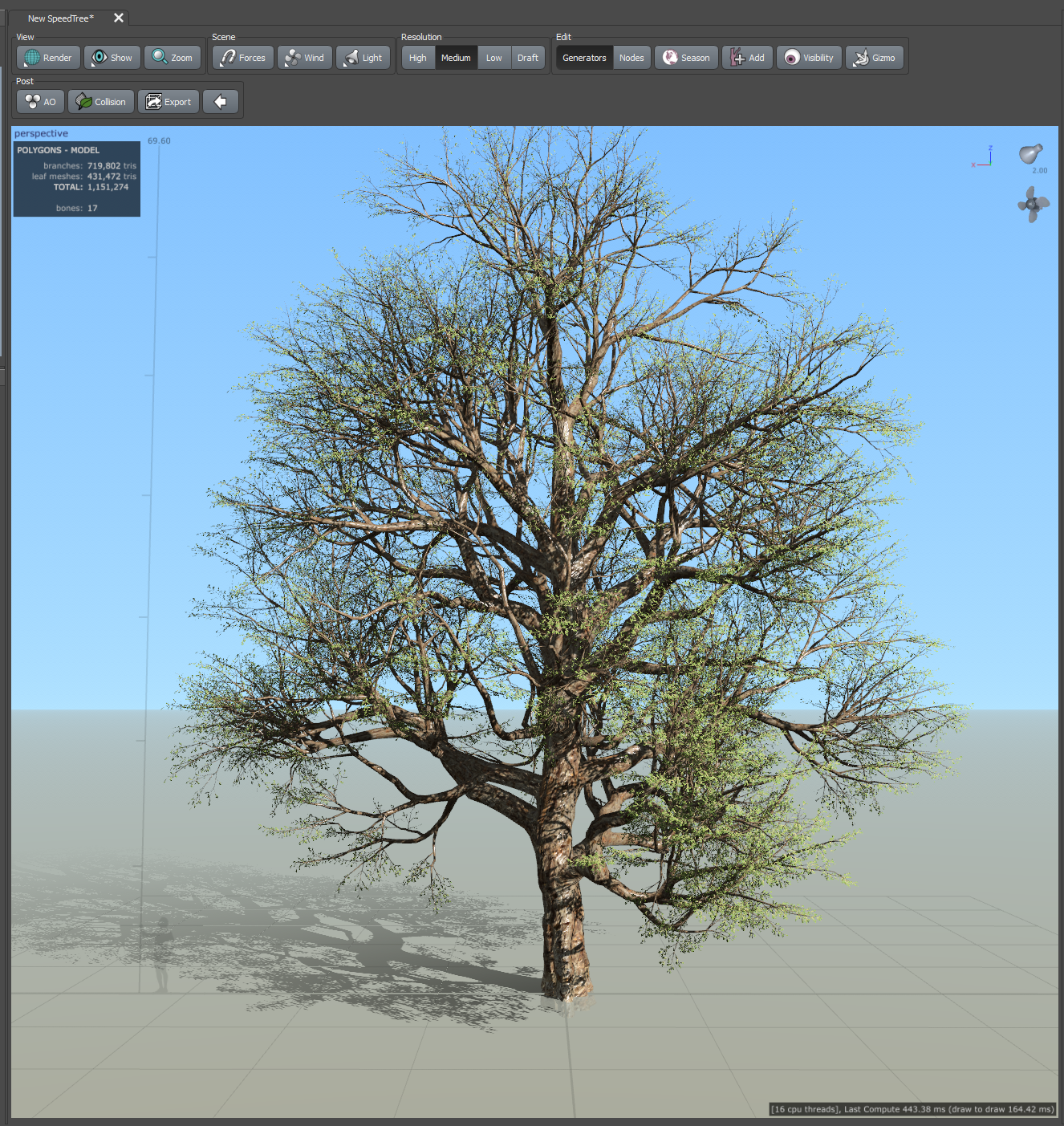Select the Zoom magnifier tool
The height and width of the screenshot is (1126, 1064).
(x=173, y=58)
